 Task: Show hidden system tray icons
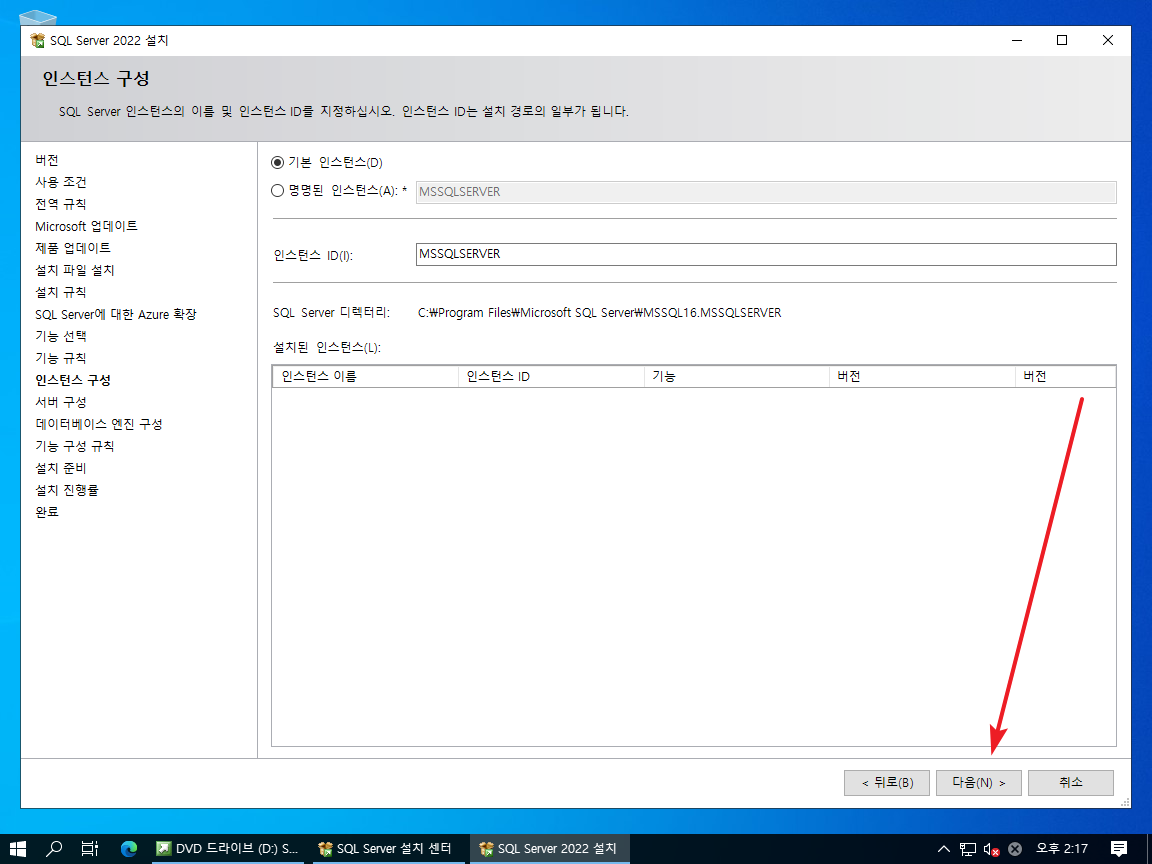(x=944, y=849)
